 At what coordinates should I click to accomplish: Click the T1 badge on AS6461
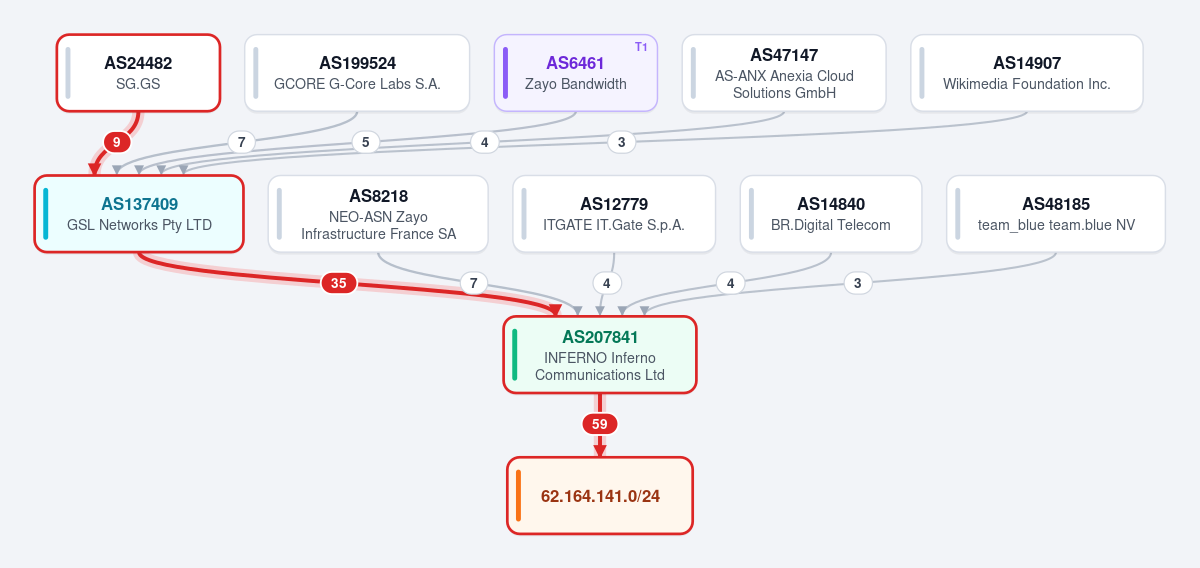point(641,47)
